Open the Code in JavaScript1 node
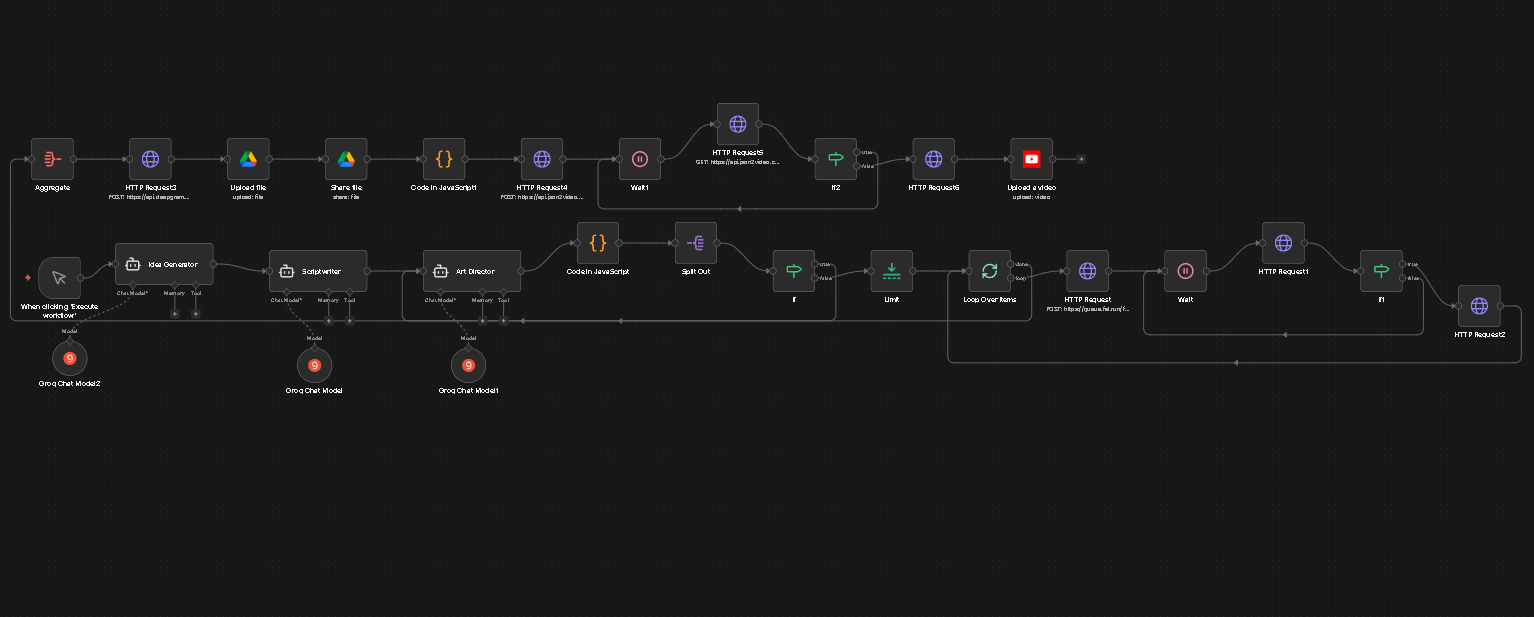Image resolution: width=1534 pixels, height=617 pixels. tap(444, 159)
